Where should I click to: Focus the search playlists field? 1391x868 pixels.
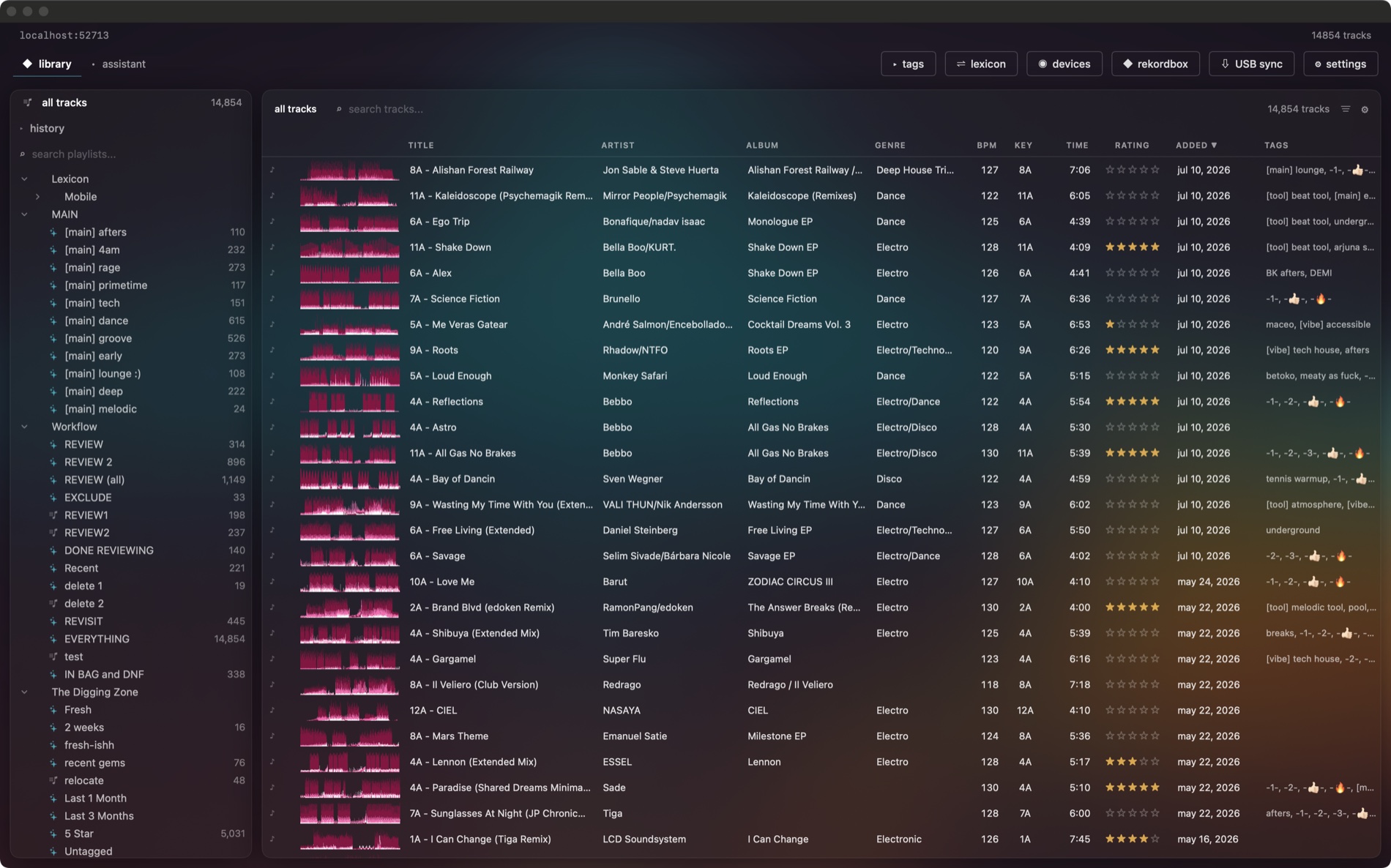132,154
